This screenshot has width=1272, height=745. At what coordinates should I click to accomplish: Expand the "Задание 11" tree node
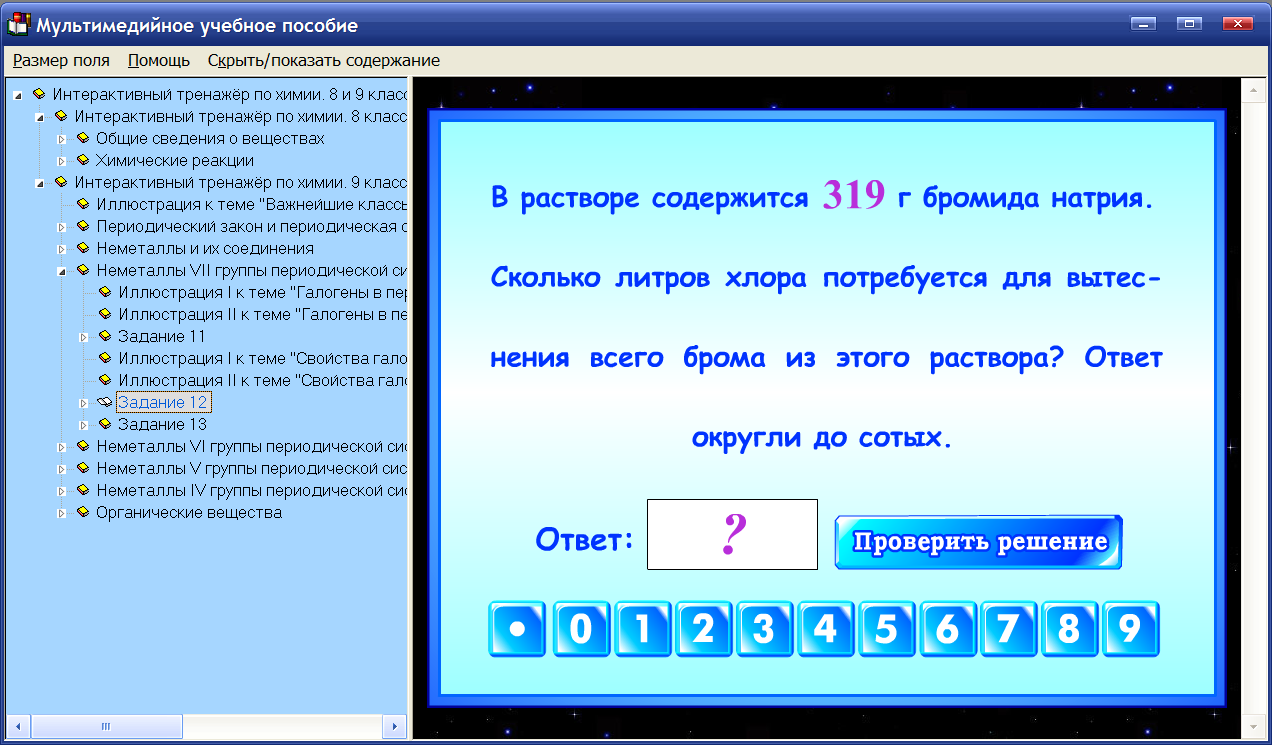click(x=85, y=338)
